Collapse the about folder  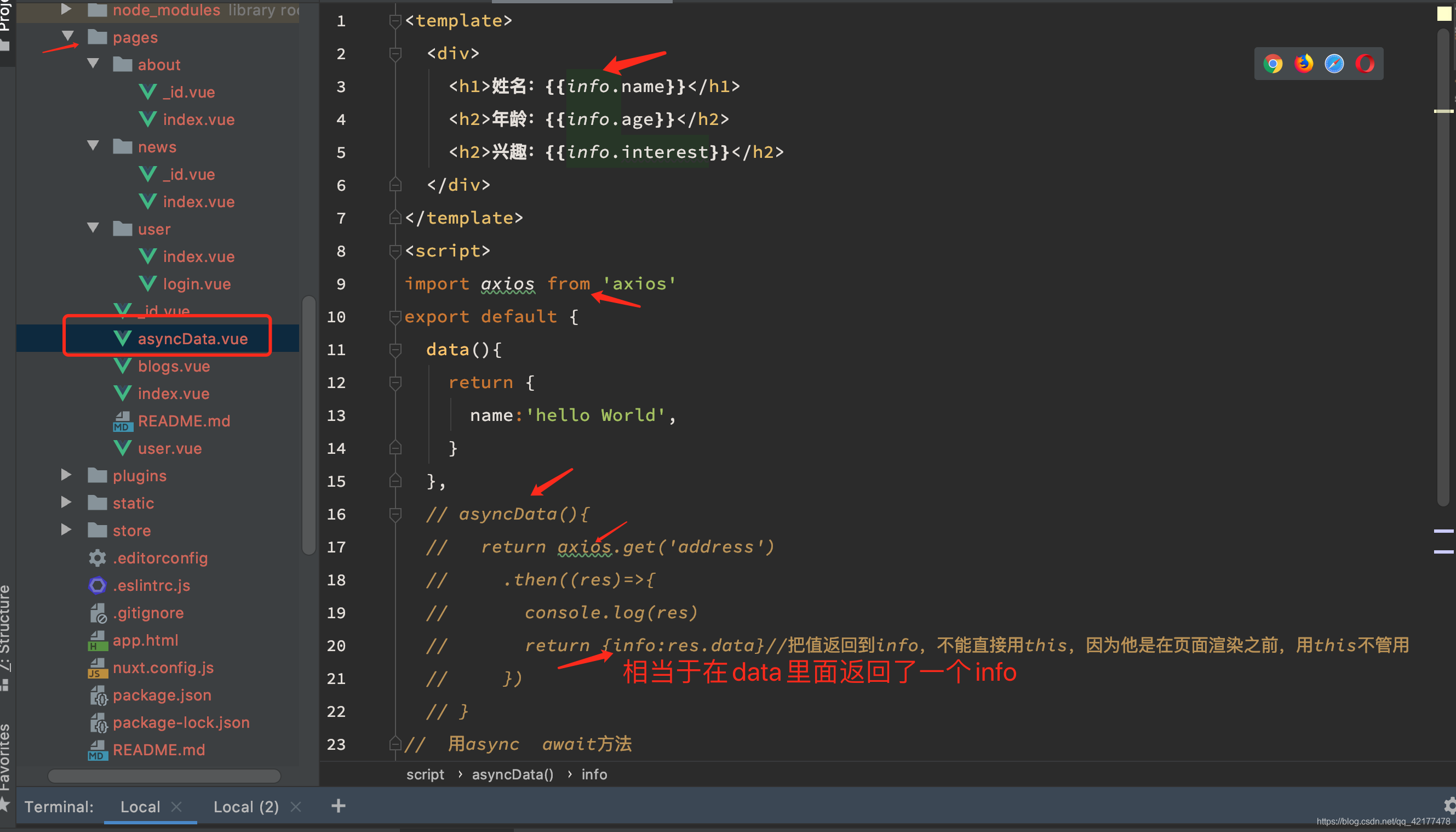click(x=93, y=64)
